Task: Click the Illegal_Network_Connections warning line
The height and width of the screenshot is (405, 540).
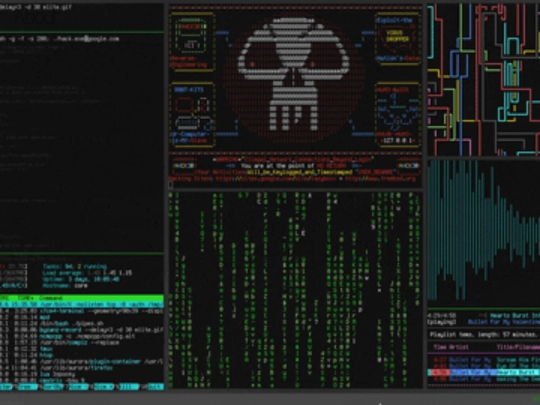Action: [293, 159]
